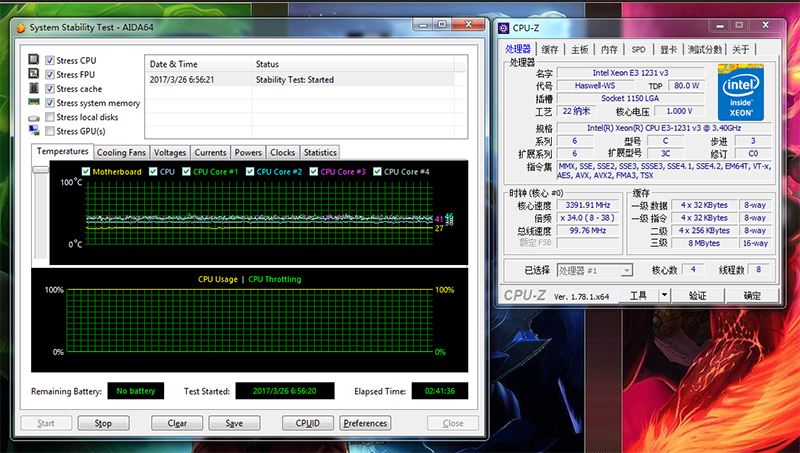Click the Socket 1150 LGA field
Screen dimensions: 800x453
[x=630, y=98]
